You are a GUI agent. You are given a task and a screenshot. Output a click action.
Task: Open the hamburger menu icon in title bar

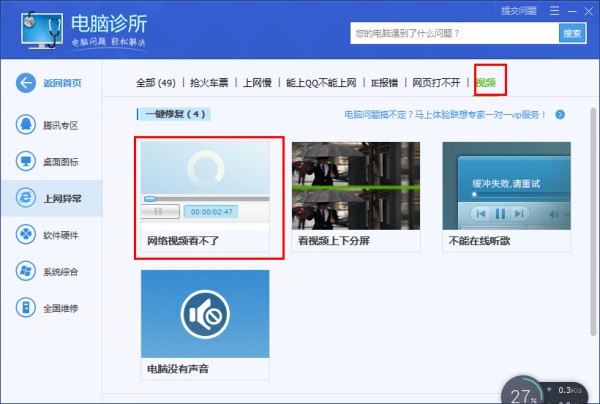(x=554, y=11)
